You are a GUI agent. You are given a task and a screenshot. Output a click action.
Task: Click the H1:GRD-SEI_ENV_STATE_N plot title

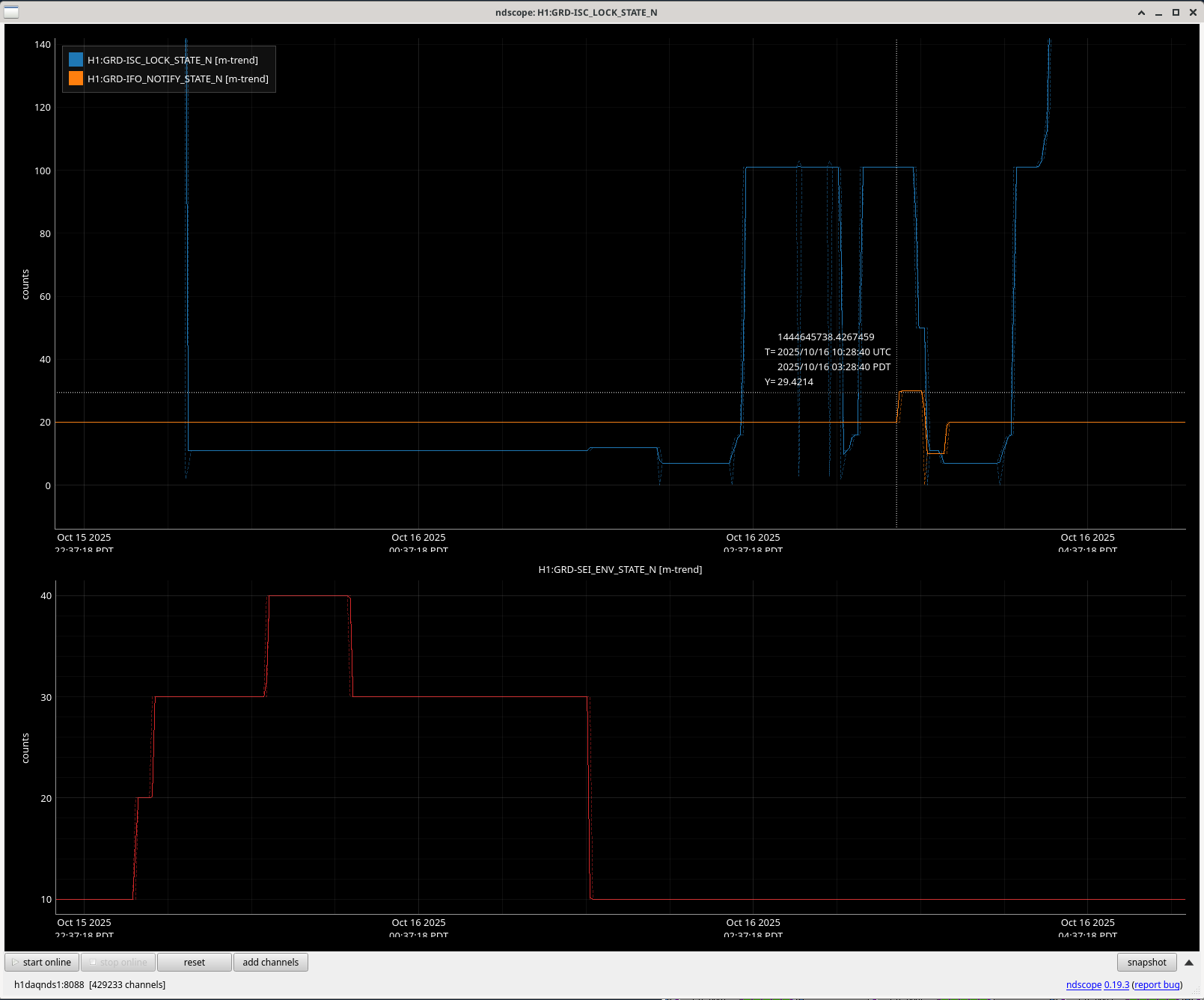pyautogui.click(x=620, y=569)
